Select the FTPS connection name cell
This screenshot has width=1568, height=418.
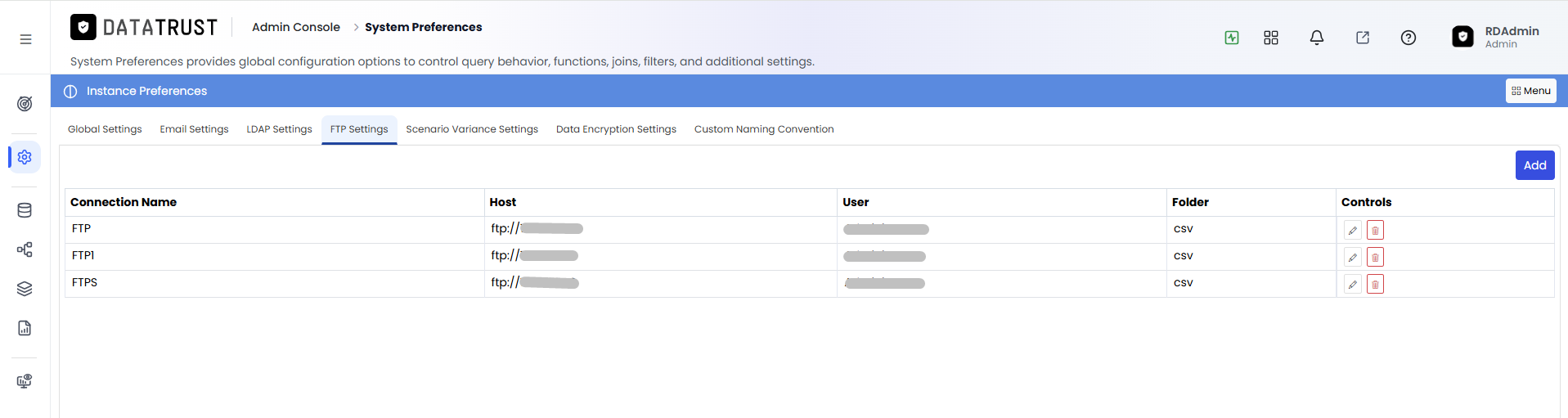pos(275,283)
